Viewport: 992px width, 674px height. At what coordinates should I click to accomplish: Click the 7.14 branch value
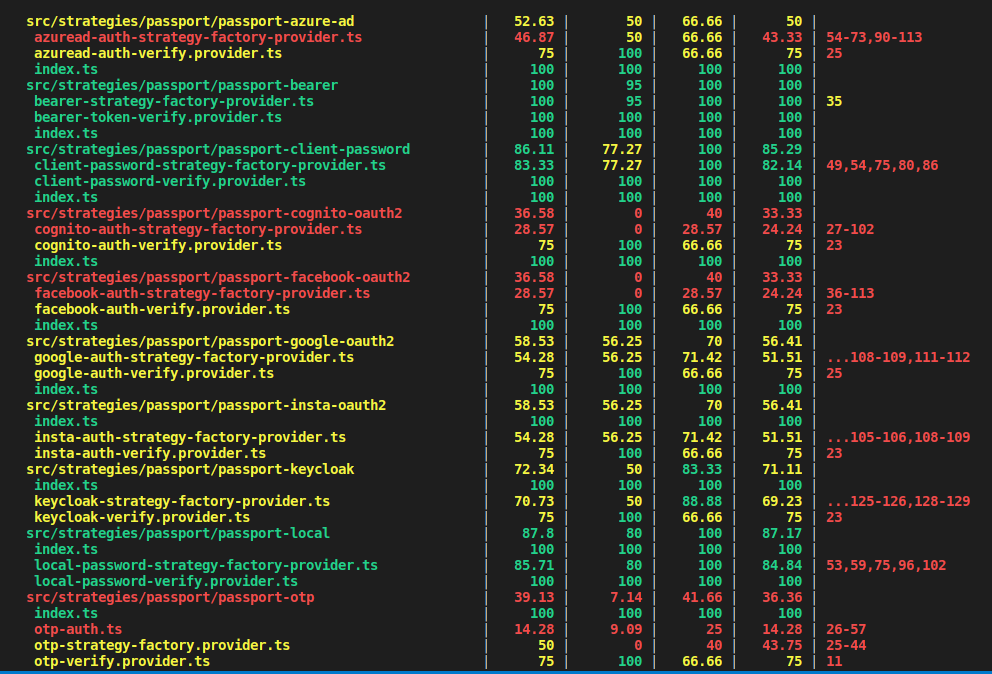point(626,597)
